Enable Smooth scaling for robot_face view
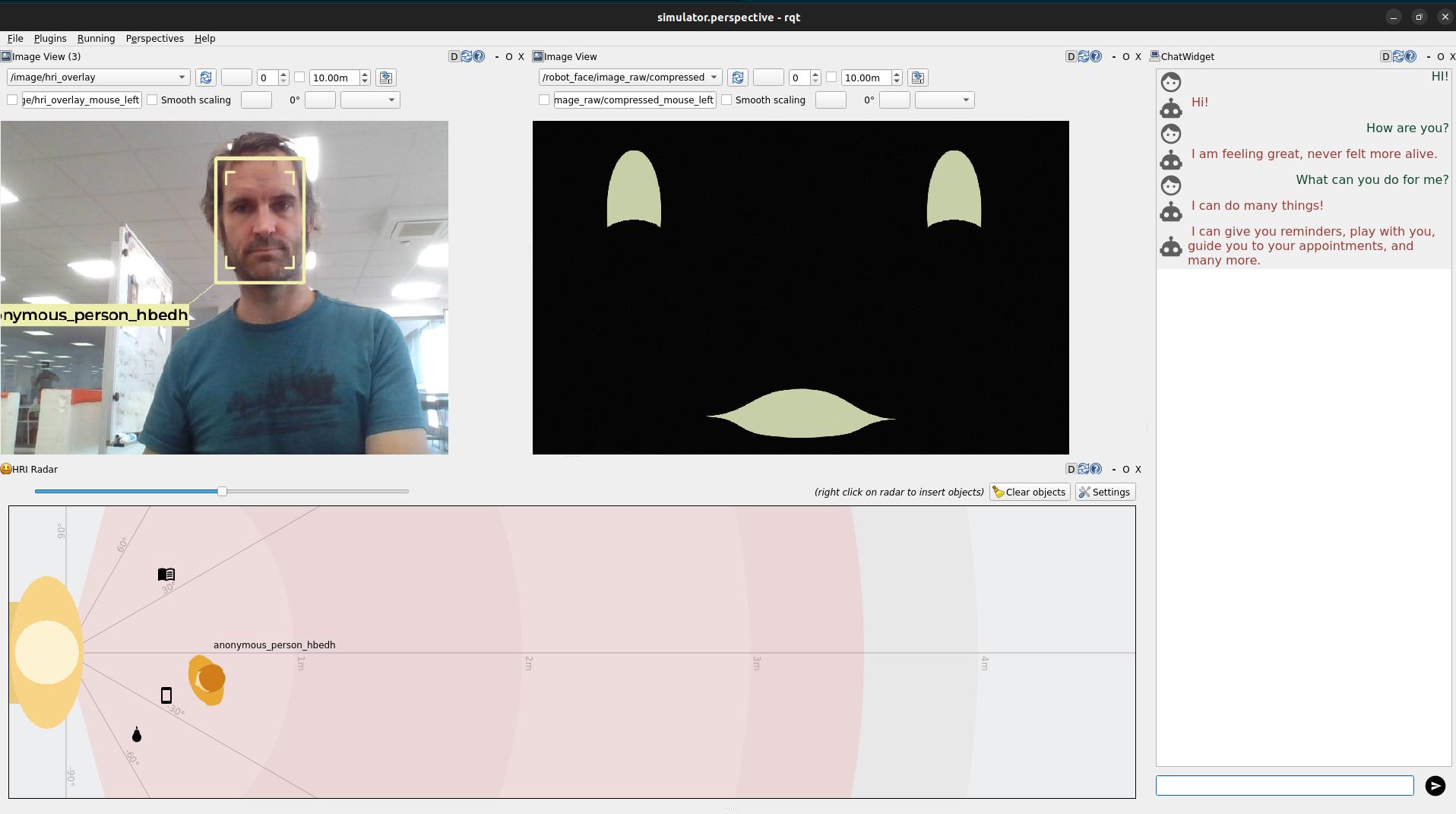The width and height of the screenshot is (1456, 814). (727, 100)
